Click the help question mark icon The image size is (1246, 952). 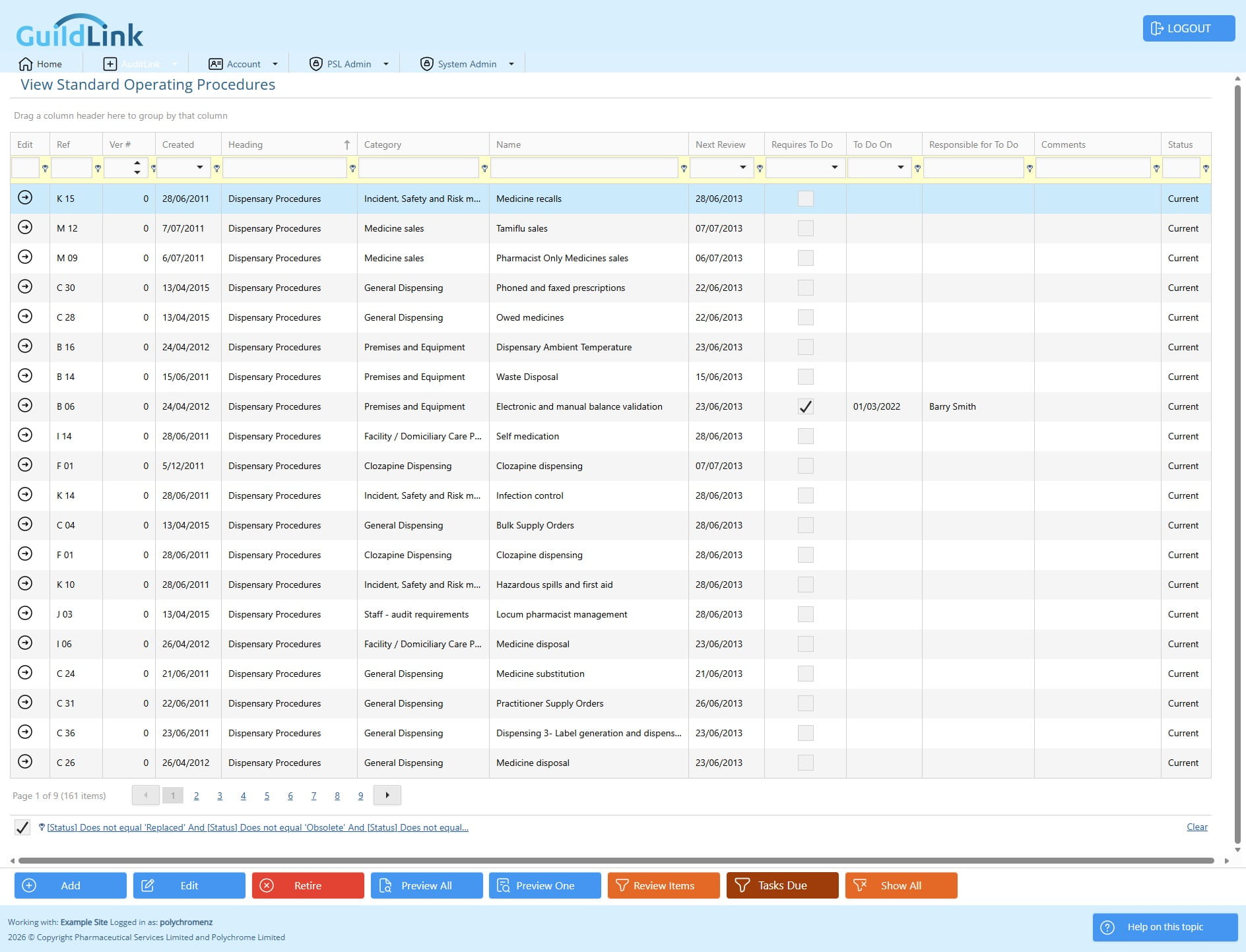(1108, 927)
